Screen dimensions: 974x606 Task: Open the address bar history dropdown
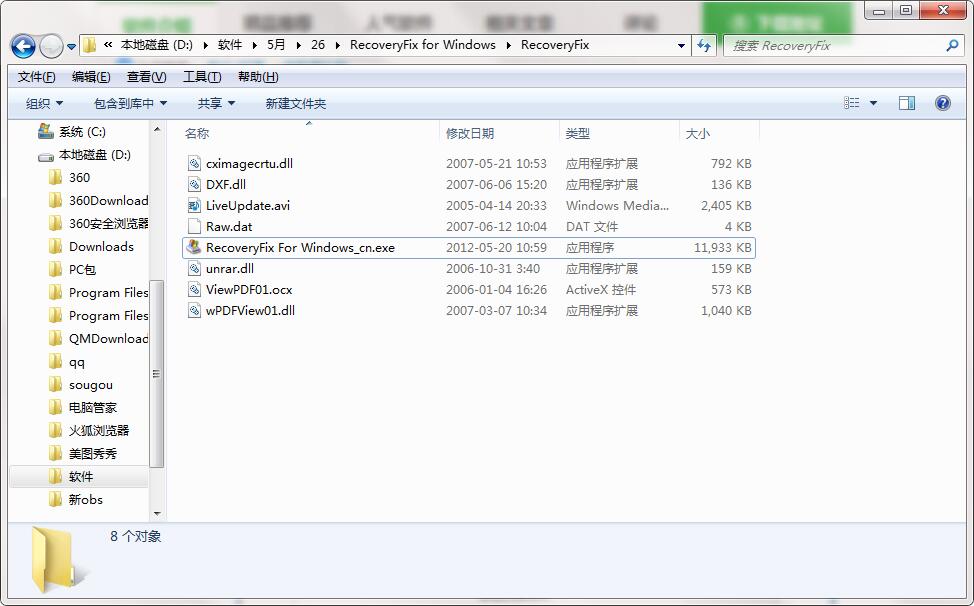[x=681, y=45]
